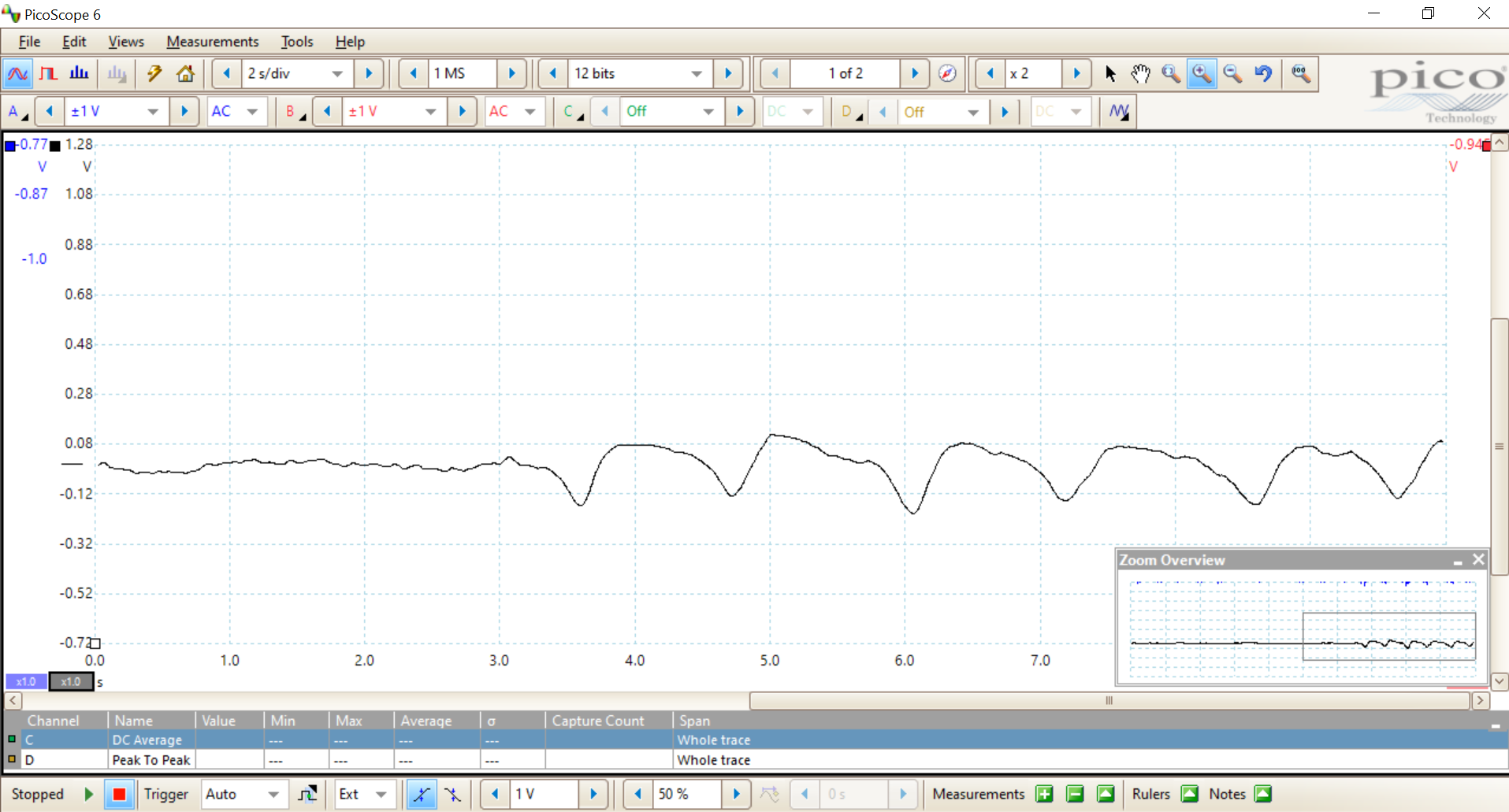Open the Channel D Off range dropdown
This screenshot has width=1509, height=812.
tap(973, 112)
